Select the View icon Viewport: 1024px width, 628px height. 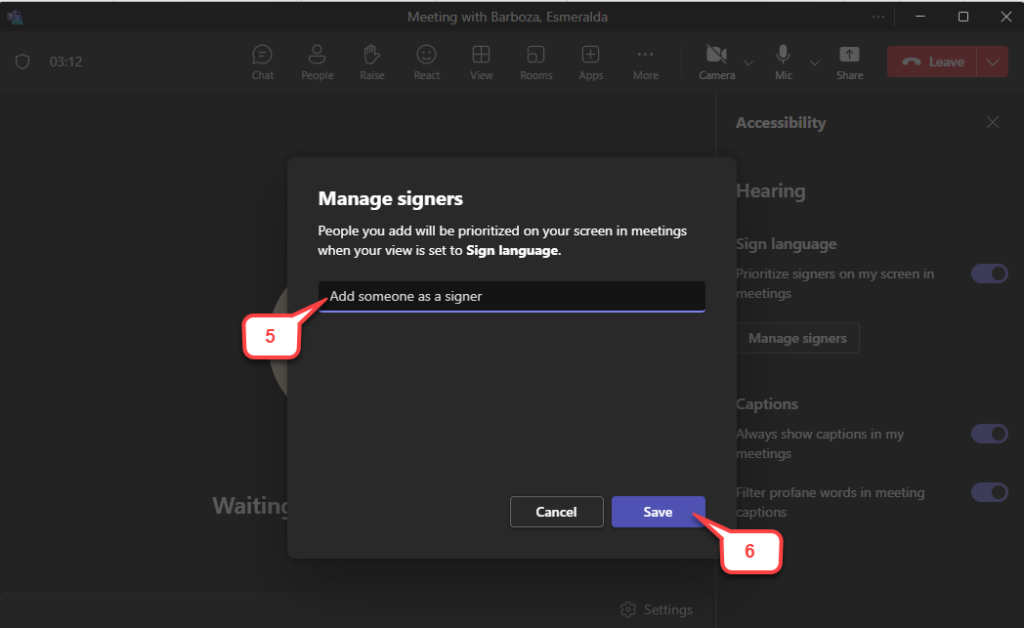481,61
